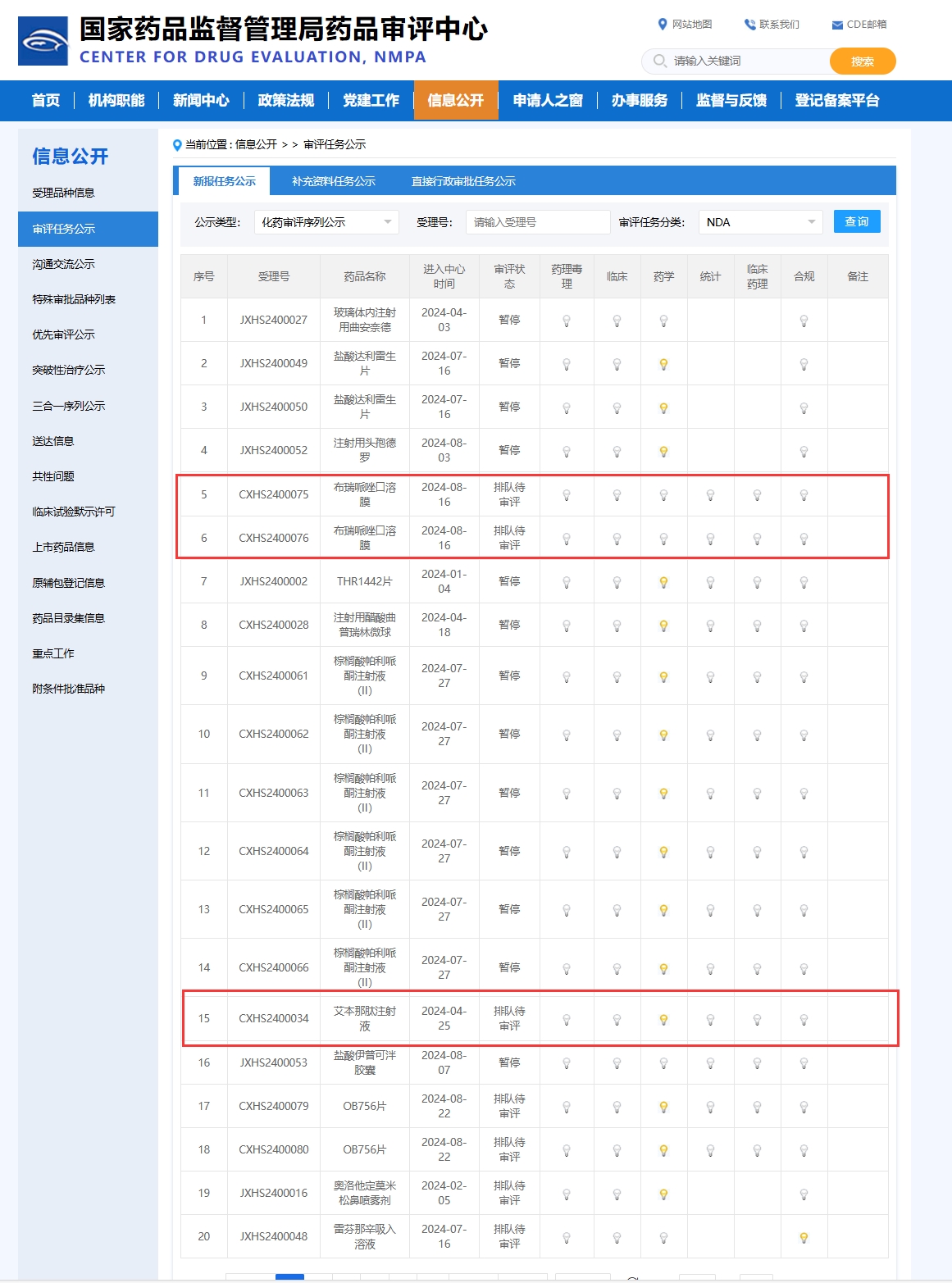Click the orange 搜索 button
Image resolution: width=952 pixels, height=1283 pixels.
(863, 61)
